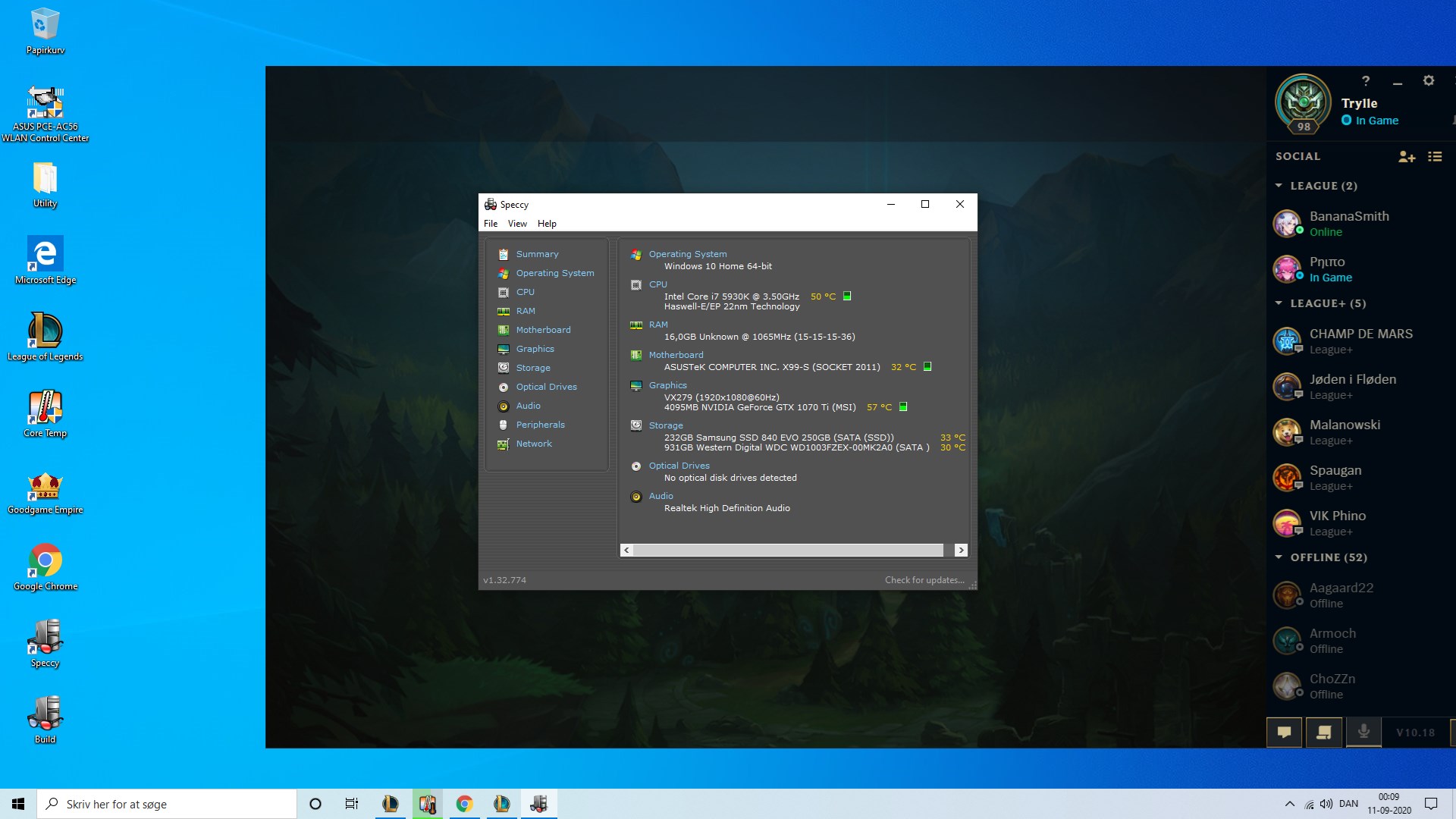Launch League of Legends desktop shortcut
Image resolution: width=1456 pixels, height=819 pixels.
point(45,337)
